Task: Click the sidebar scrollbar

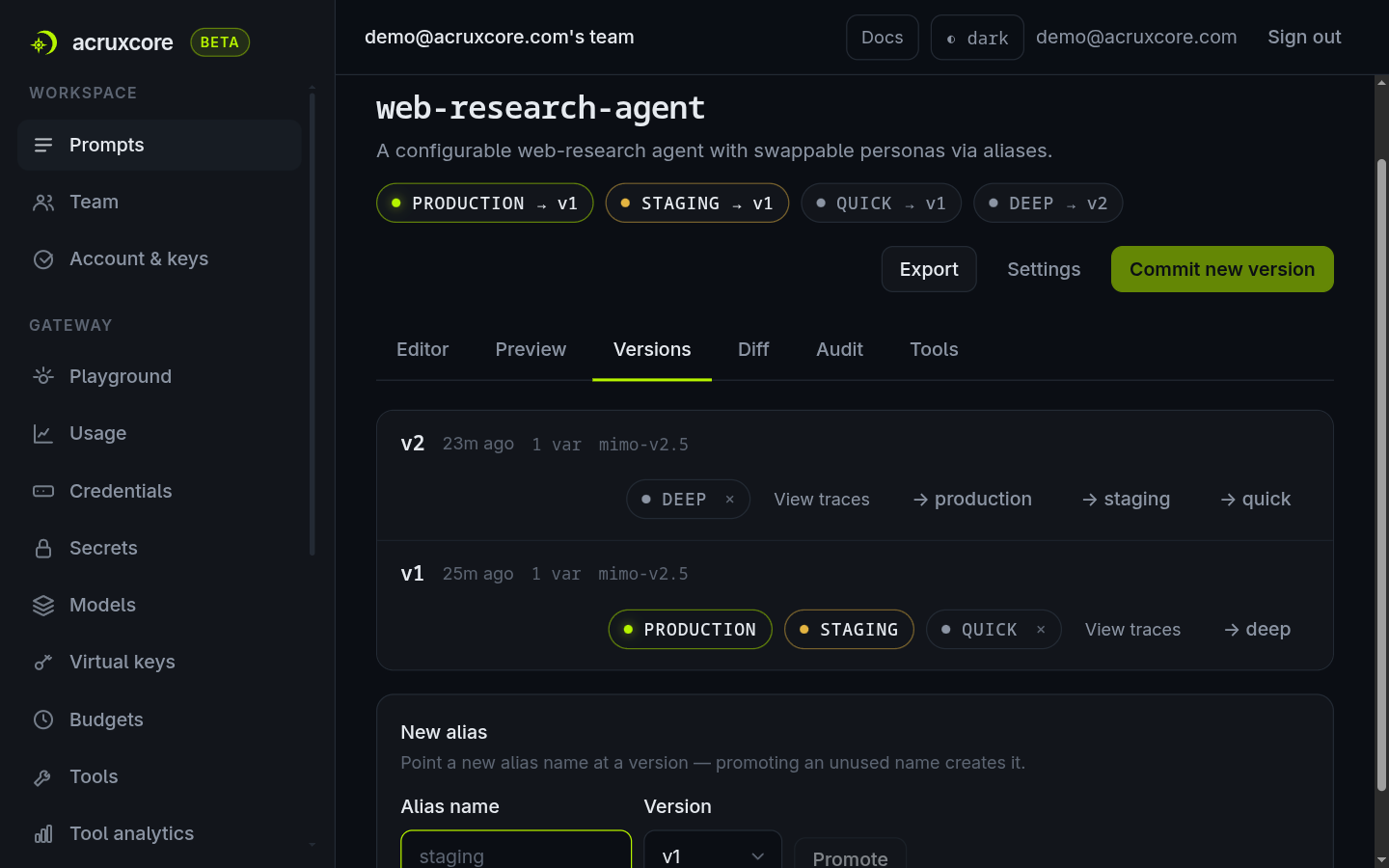Action: (313, 322)
